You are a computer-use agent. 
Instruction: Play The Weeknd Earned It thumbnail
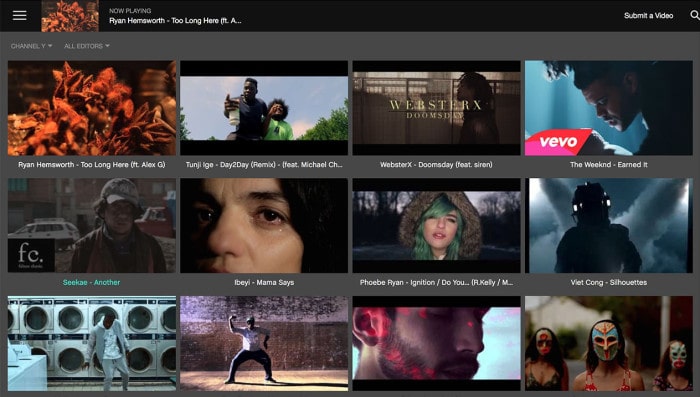(x=608, y=108)
